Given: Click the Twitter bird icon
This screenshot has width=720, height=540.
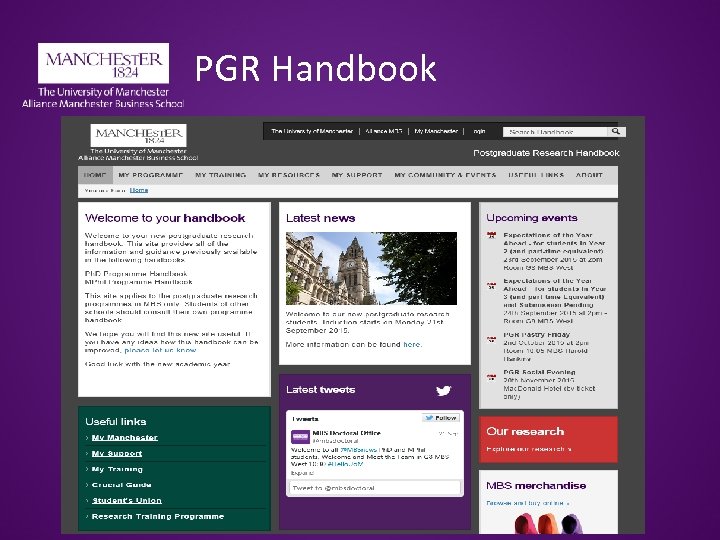Looking at the screenshot, I should click(444, 391).
